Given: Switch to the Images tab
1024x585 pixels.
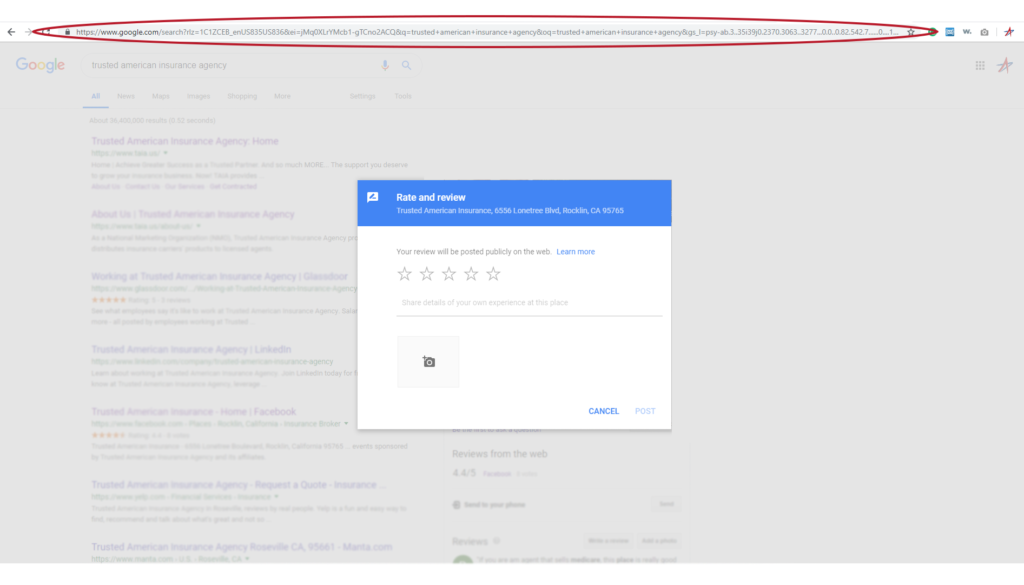Looking at the screenshot, I should click(x=199, y=96).
